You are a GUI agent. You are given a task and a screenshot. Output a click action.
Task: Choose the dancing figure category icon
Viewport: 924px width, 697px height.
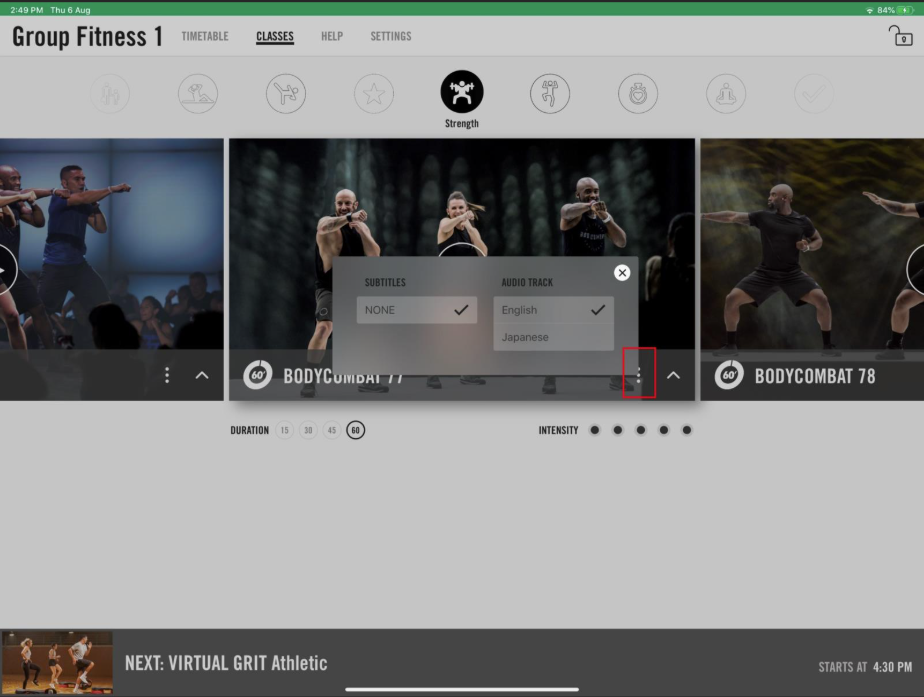pyautogui.click(x=550, y=94)
